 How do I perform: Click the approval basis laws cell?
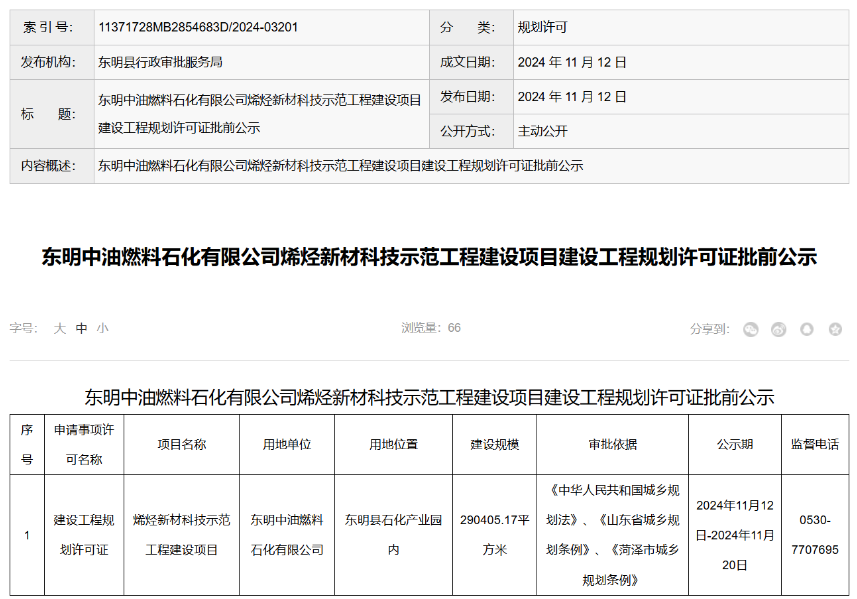point(613,535)
